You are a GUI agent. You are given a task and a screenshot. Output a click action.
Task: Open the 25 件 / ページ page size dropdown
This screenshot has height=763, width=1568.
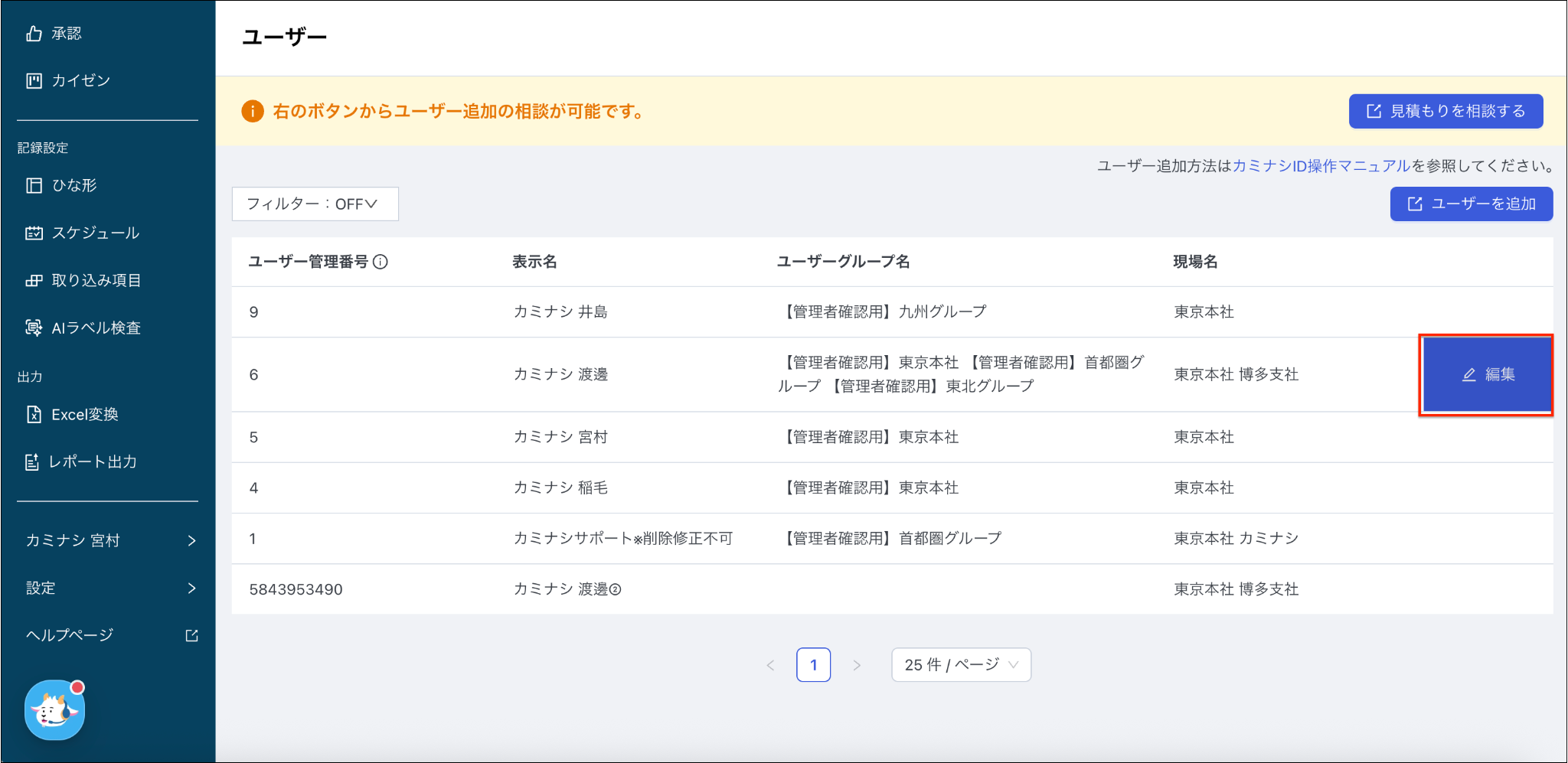[961, 665]
